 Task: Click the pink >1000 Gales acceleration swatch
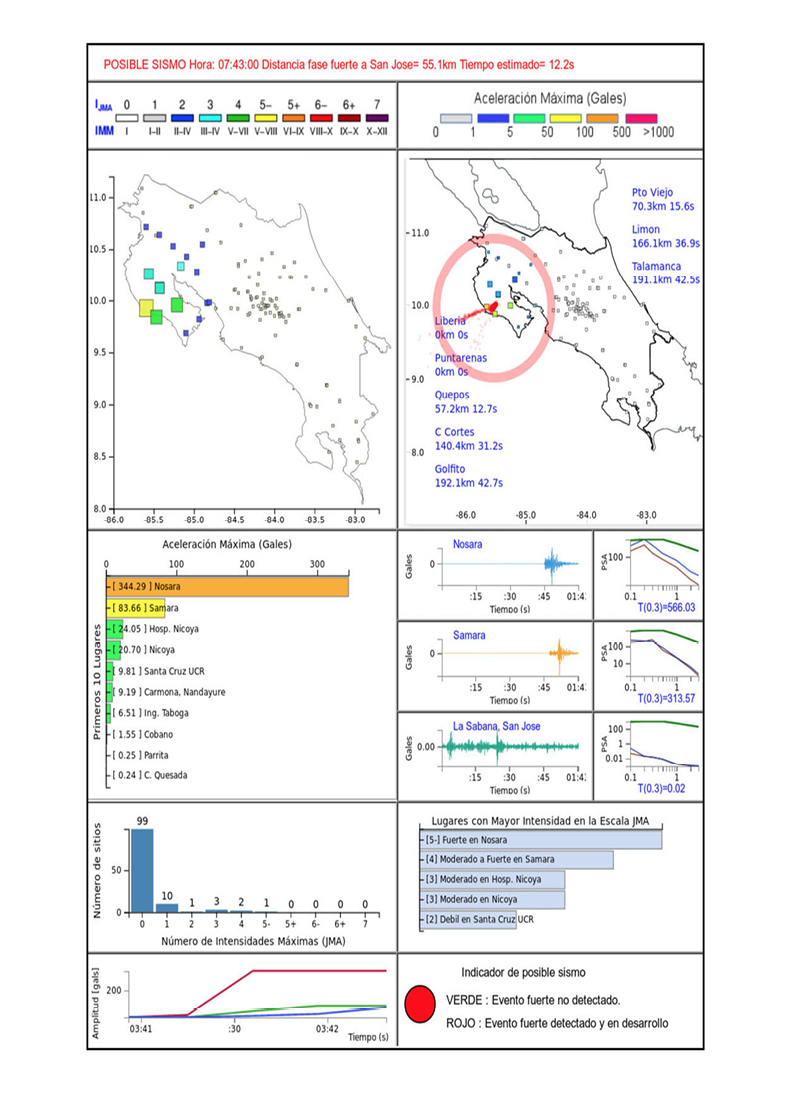[641, 118]
